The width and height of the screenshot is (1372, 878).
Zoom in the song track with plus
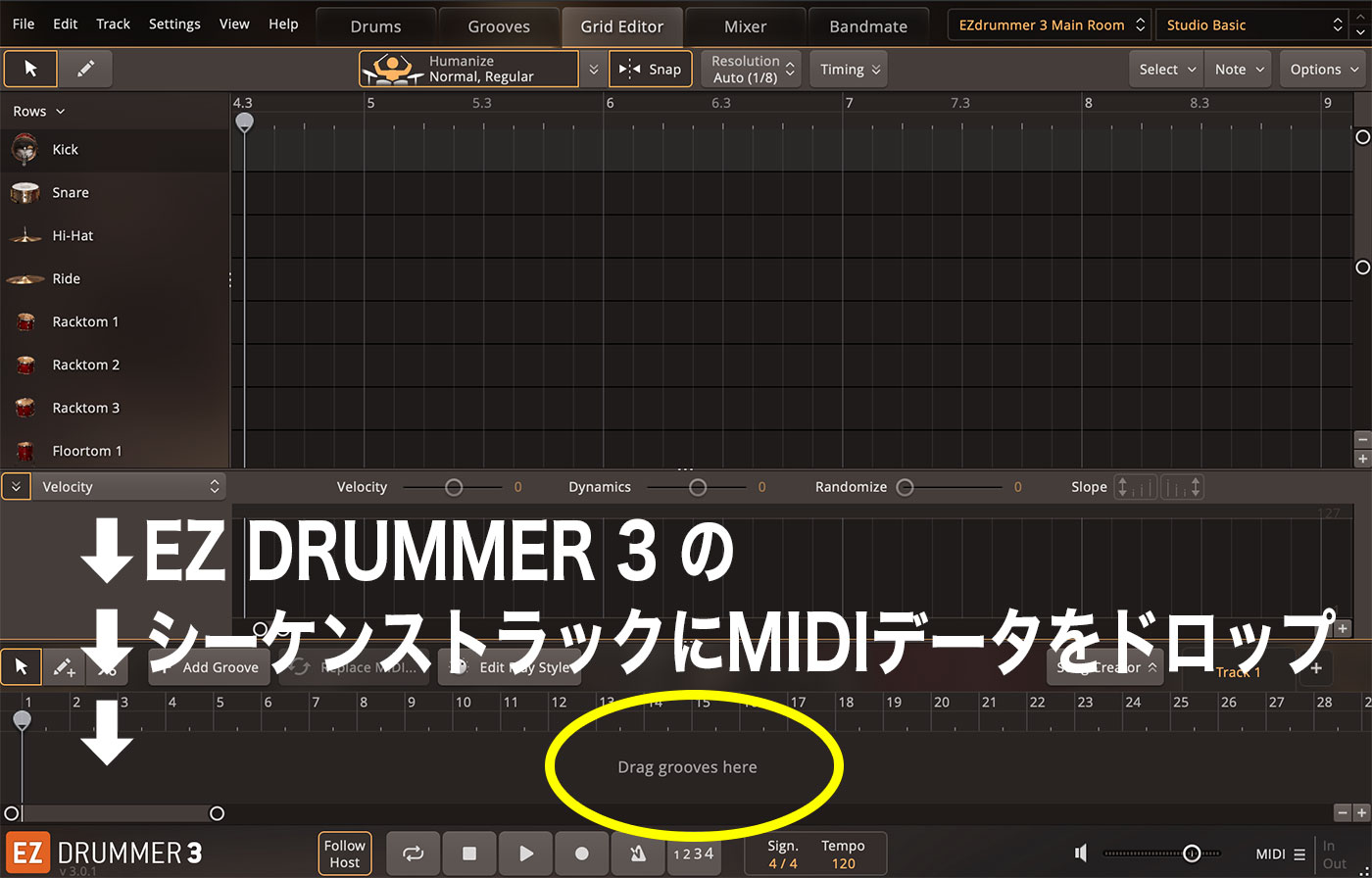pyautogui.click(x=1361, y=812)
